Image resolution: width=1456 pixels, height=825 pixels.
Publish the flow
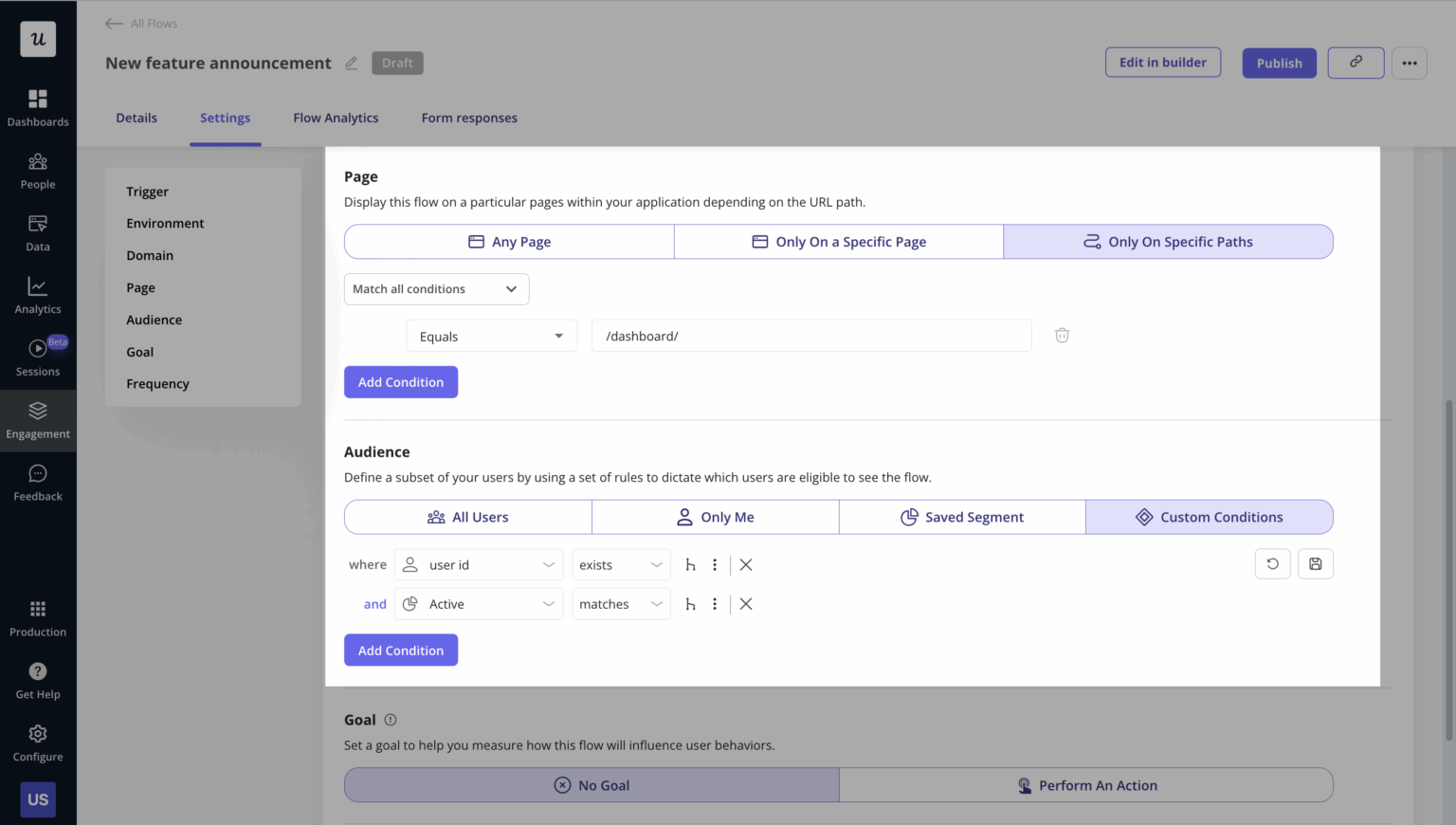(x=1279, y=63)
